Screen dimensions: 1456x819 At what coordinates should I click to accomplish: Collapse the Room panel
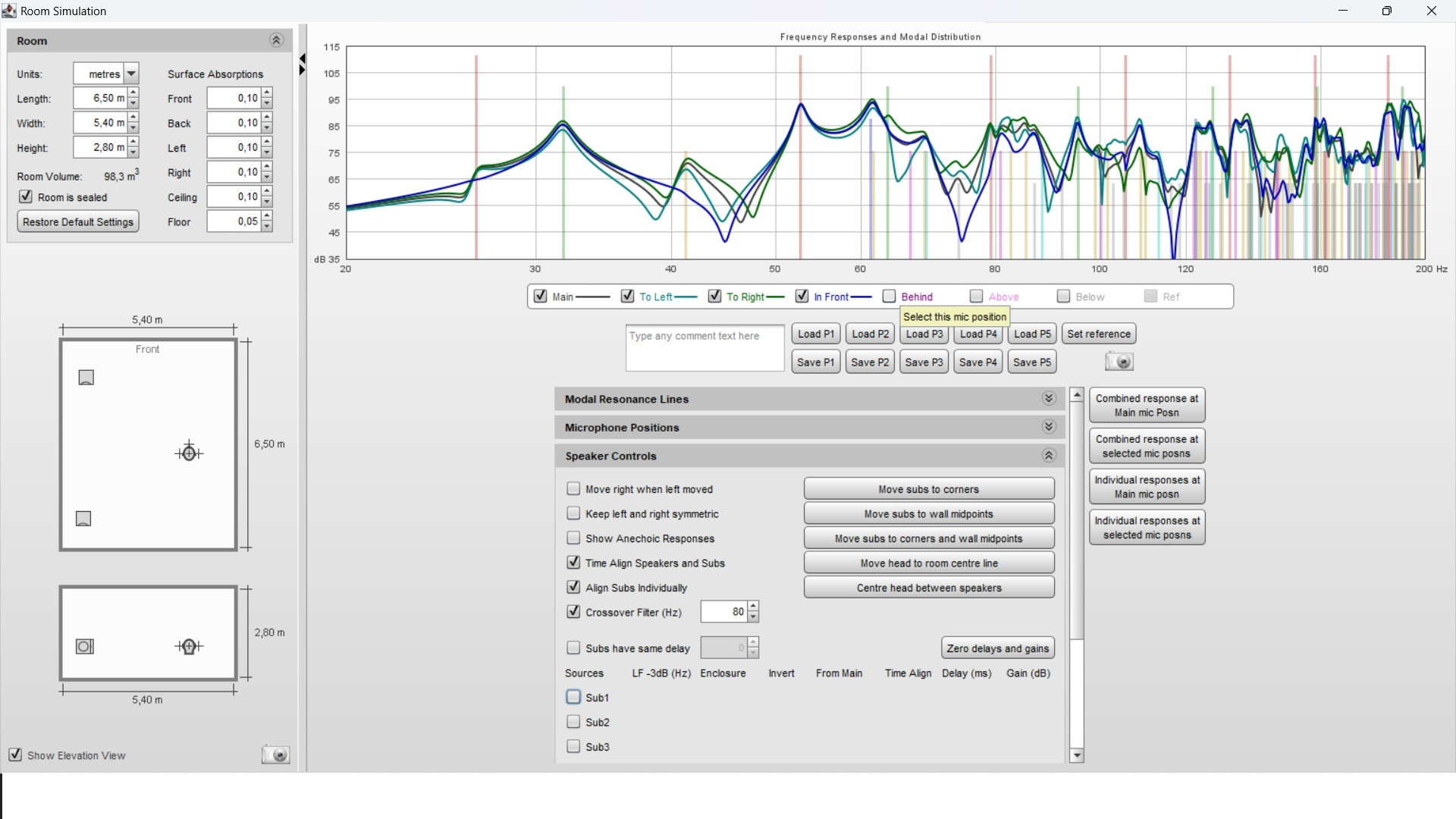pos(276,40)
